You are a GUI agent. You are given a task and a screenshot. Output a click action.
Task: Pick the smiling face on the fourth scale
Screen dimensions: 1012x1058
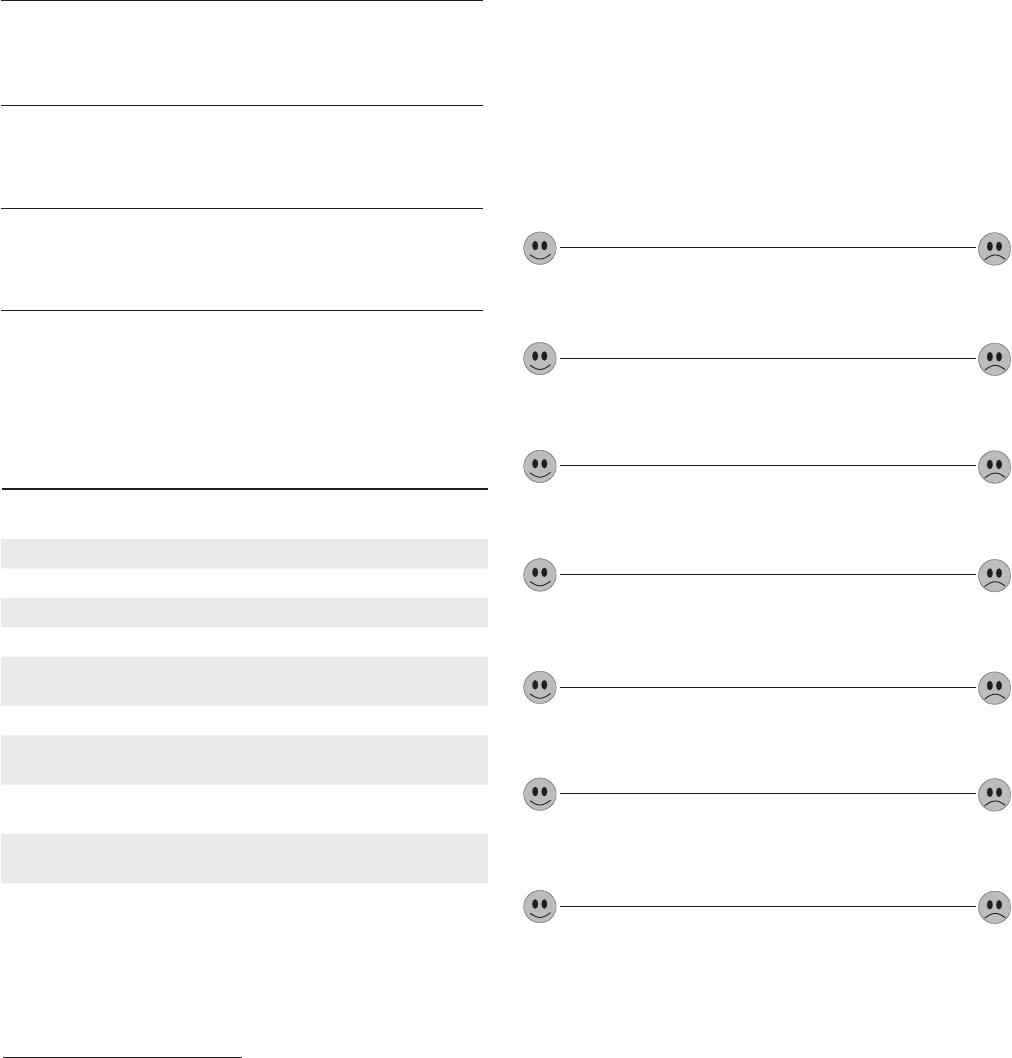541,575
